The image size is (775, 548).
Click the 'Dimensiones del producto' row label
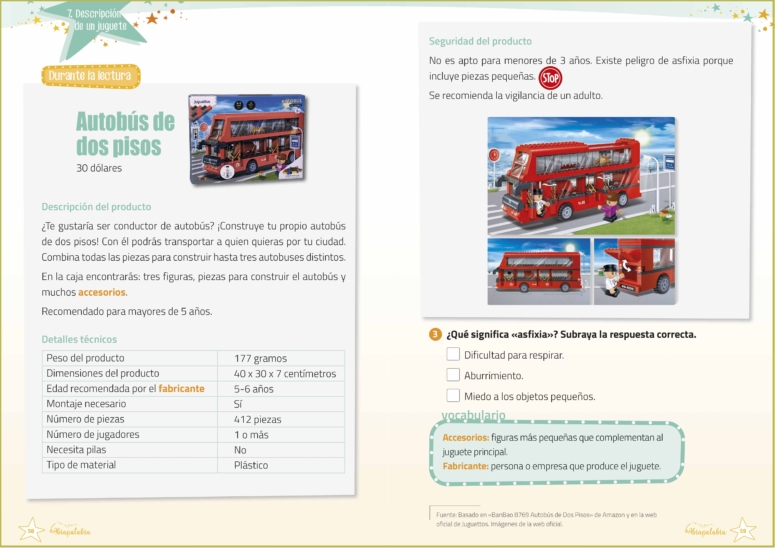tap(103, 373)
